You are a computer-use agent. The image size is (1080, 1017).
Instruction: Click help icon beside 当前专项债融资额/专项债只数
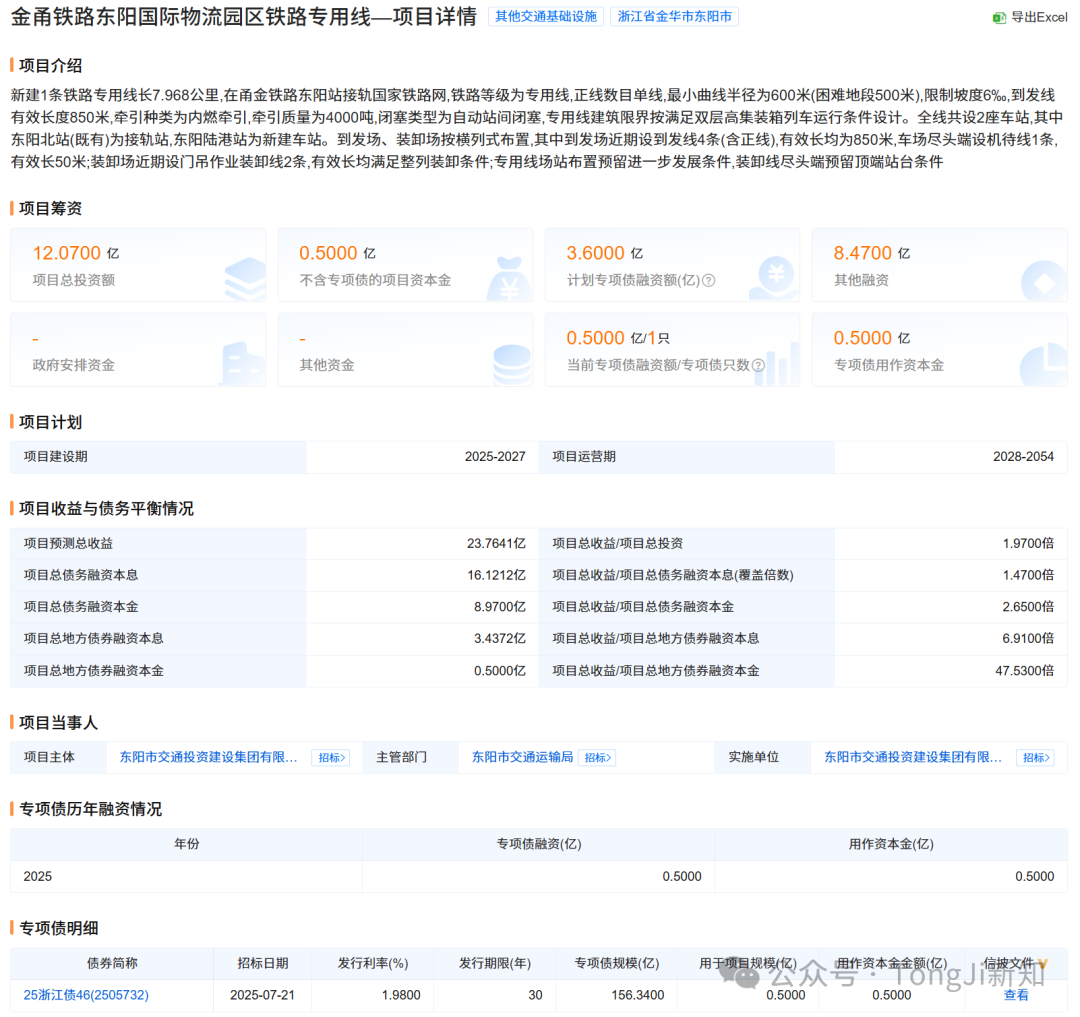tap(758, 365)
